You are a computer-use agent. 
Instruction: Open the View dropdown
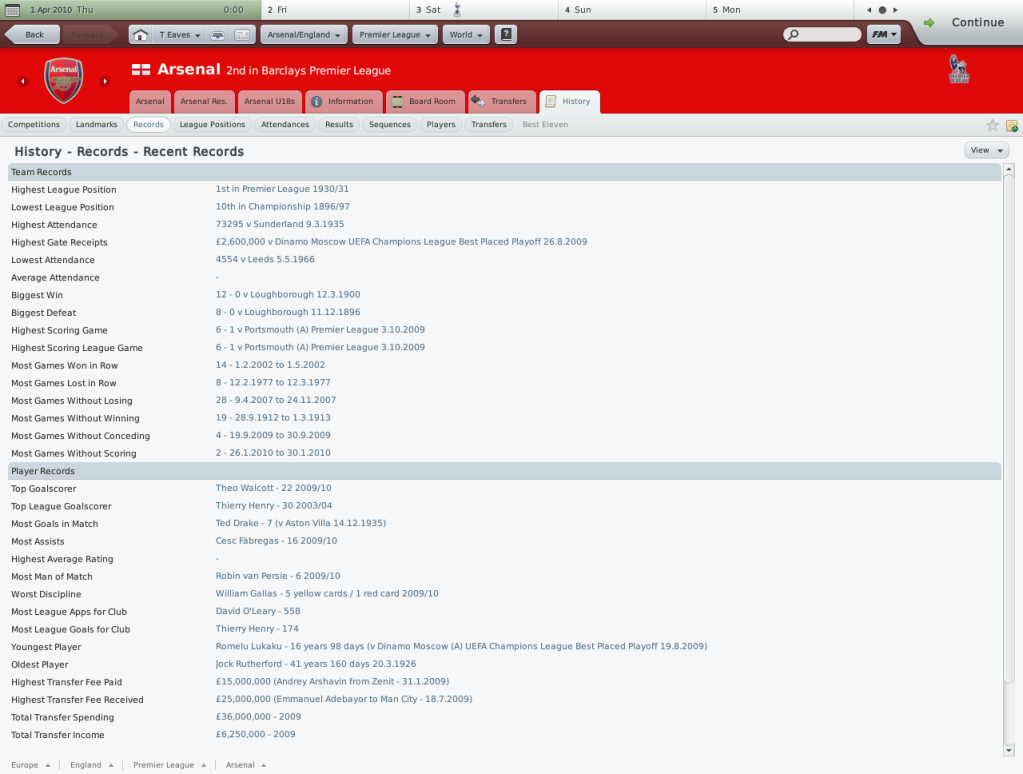click(986, 150)
